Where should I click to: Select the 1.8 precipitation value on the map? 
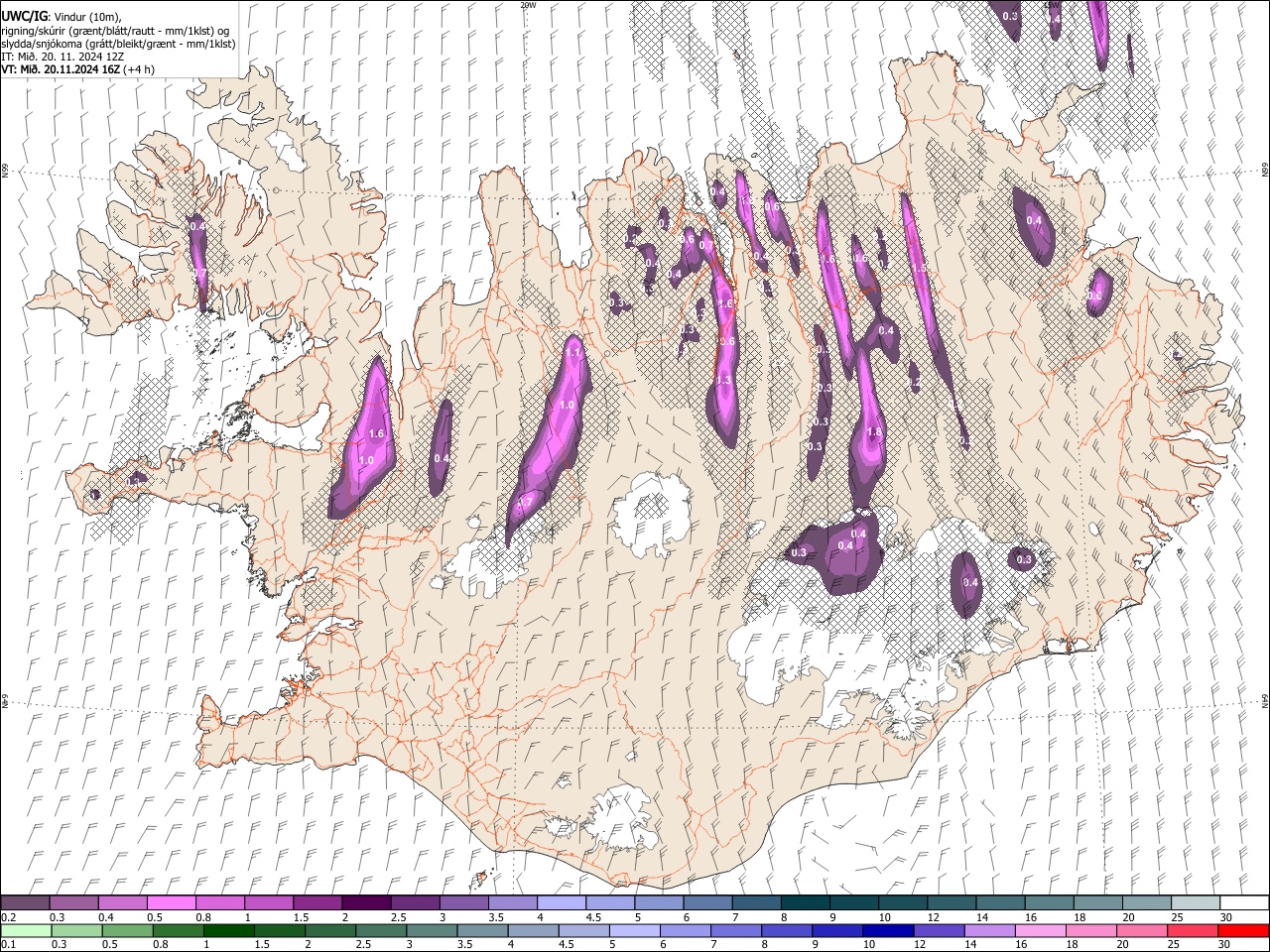(x=874, y=432)
